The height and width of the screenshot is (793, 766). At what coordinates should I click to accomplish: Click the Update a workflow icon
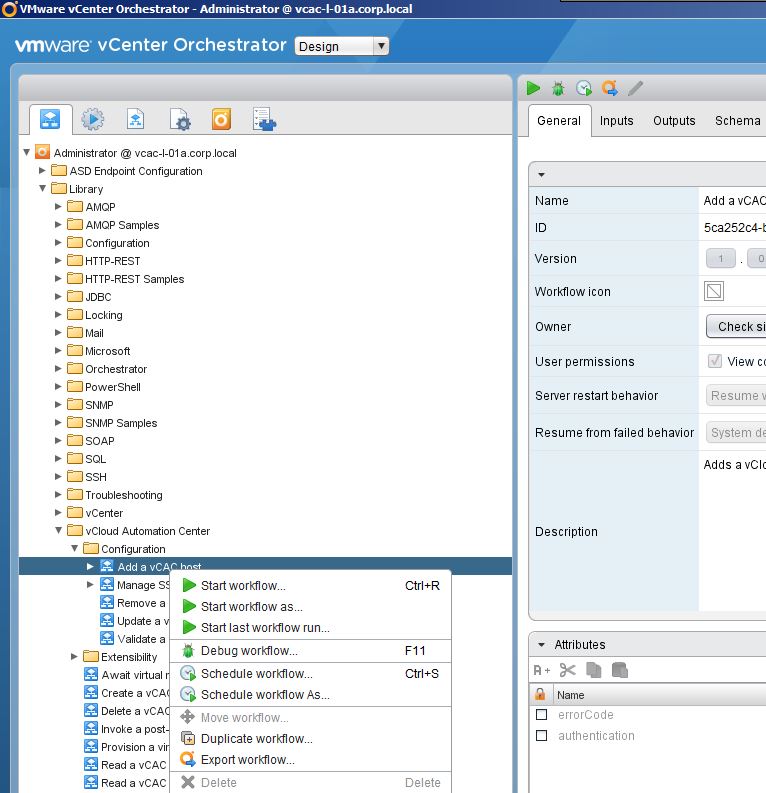[107, 621]
